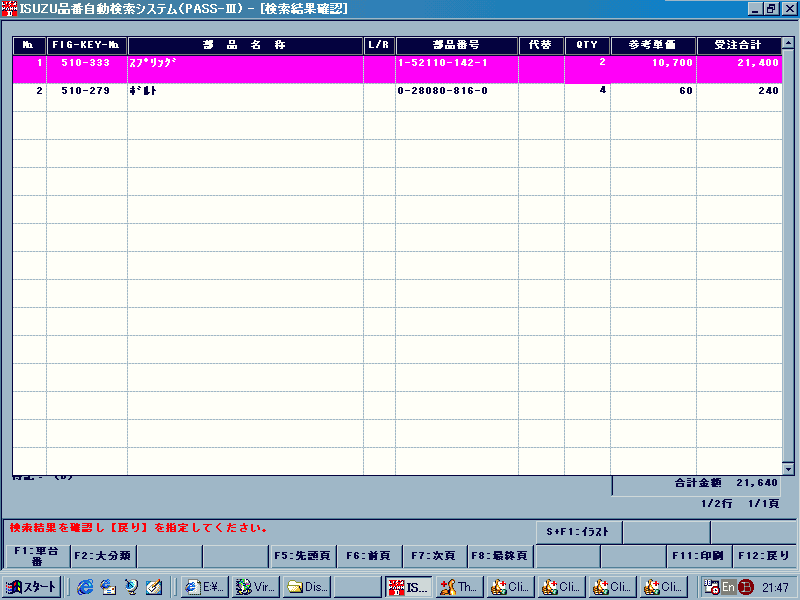800x600 pixels.
Task: Click unit price 10,700 in row 1
Action: click(x=672, y=63)
